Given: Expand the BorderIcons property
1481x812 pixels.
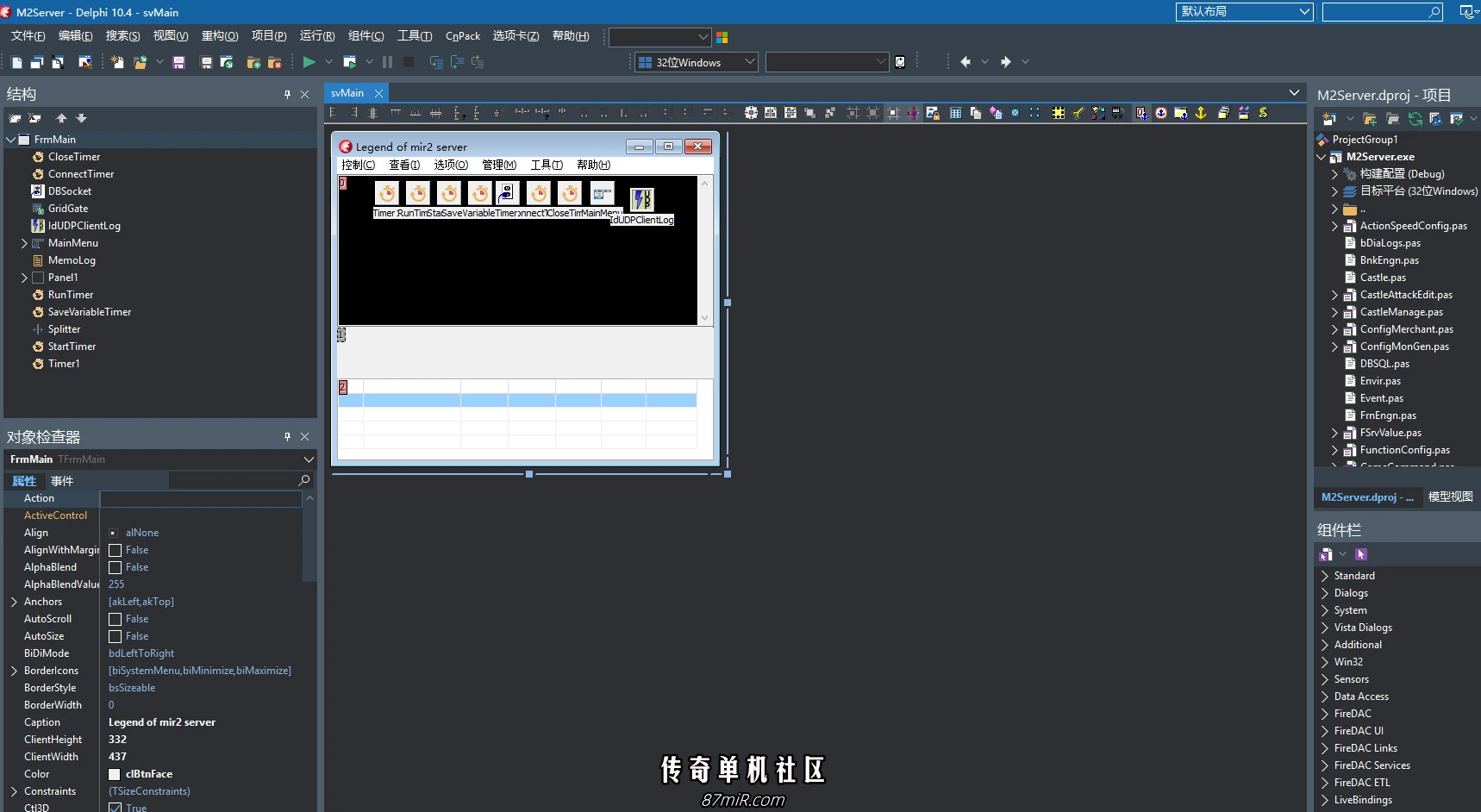Looking at the screenshot, I should click(14, 671).
